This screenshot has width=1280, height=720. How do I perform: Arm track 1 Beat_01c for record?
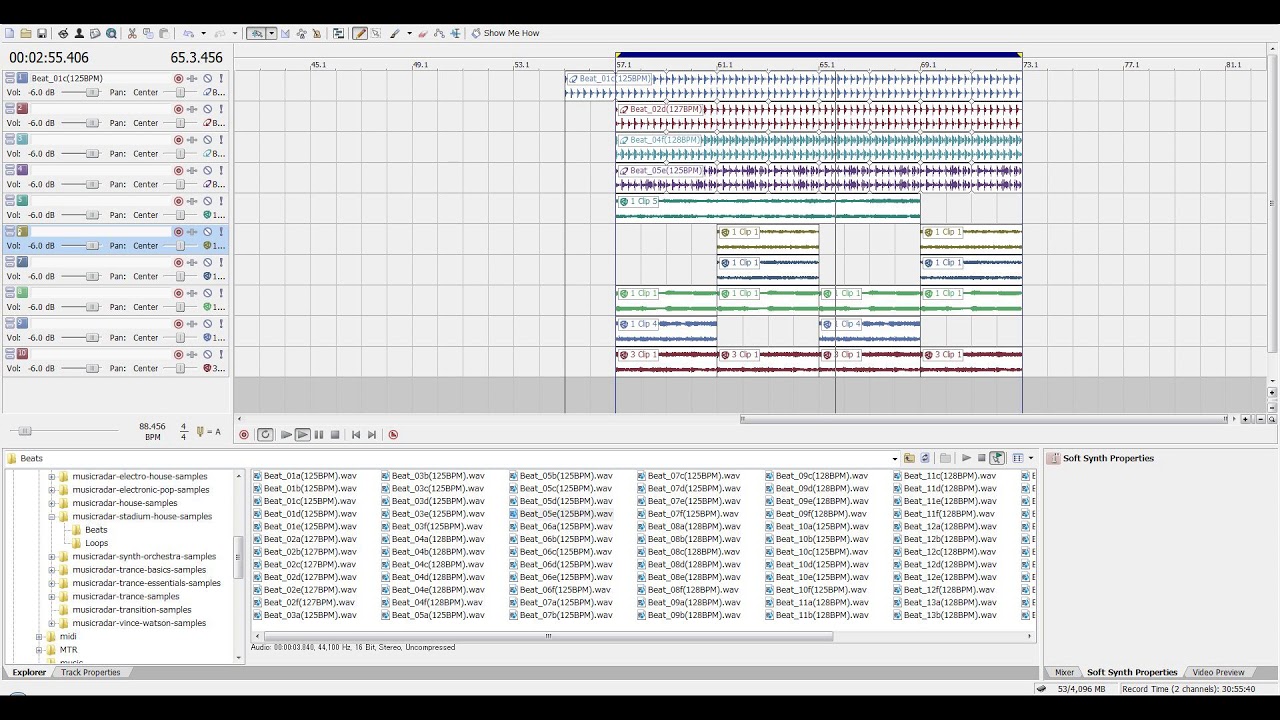click(179, 78)
